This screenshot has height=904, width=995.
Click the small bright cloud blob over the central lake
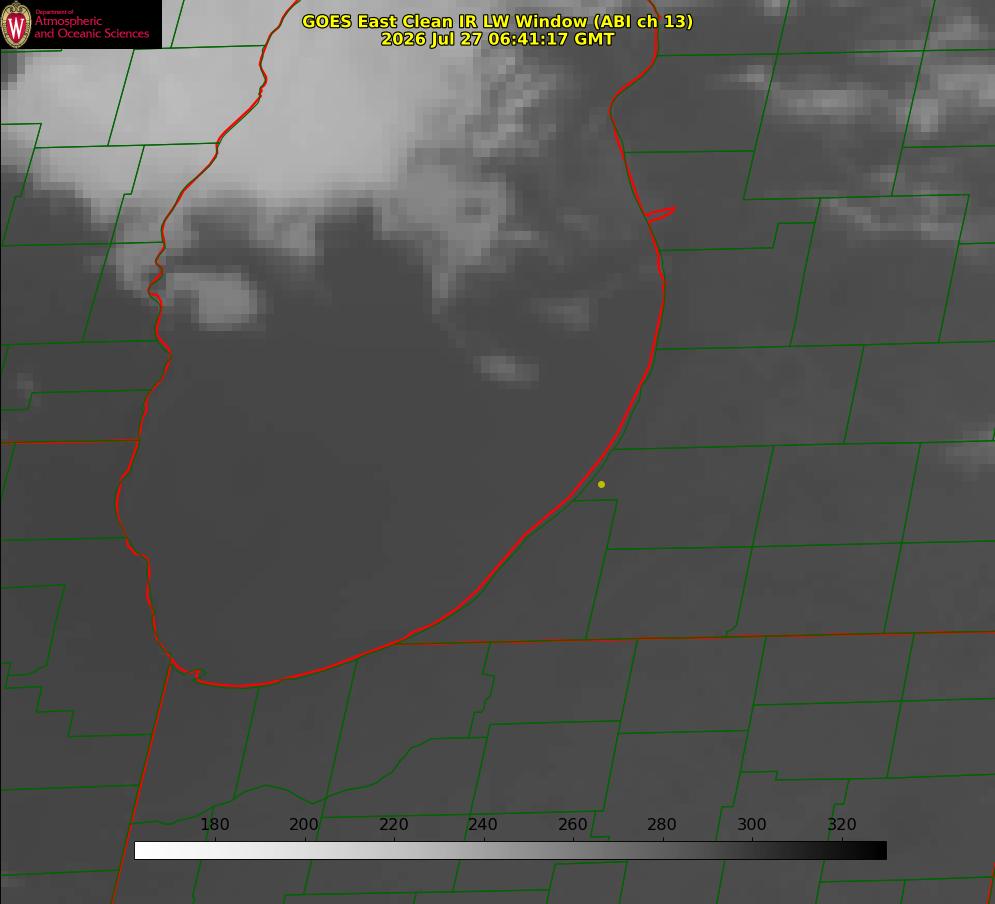pyautogui.click(x=506, y=369)
